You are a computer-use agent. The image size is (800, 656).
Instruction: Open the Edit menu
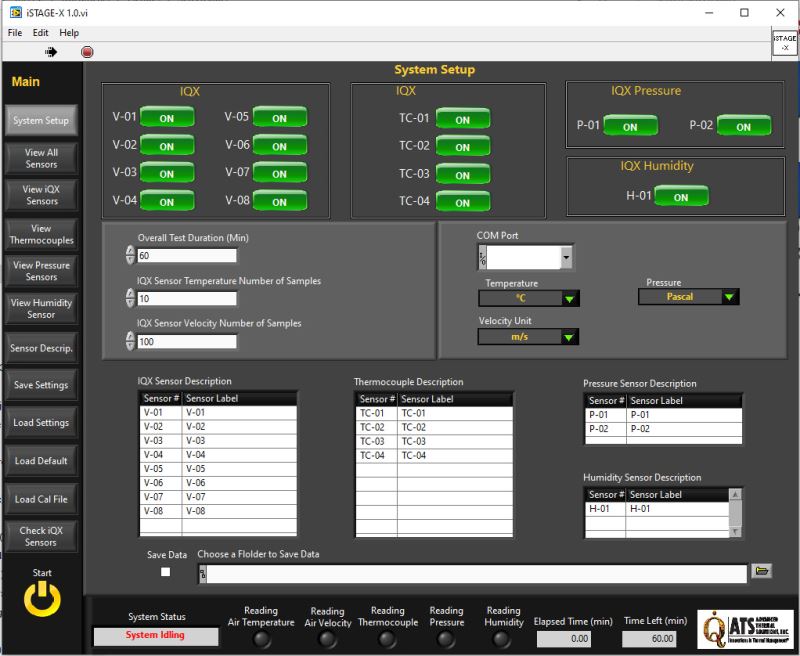pos(40,33)
